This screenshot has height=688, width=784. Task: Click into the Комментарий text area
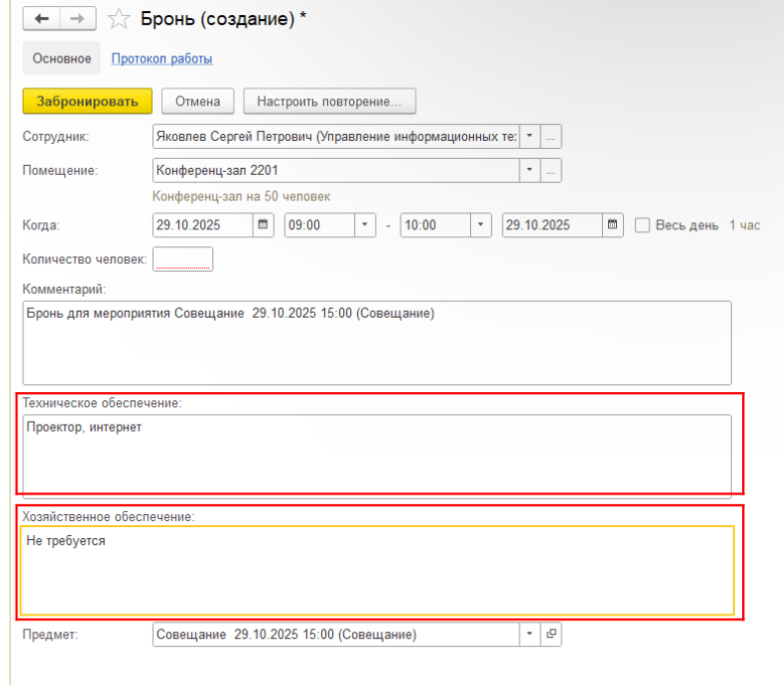click(377, 343)
